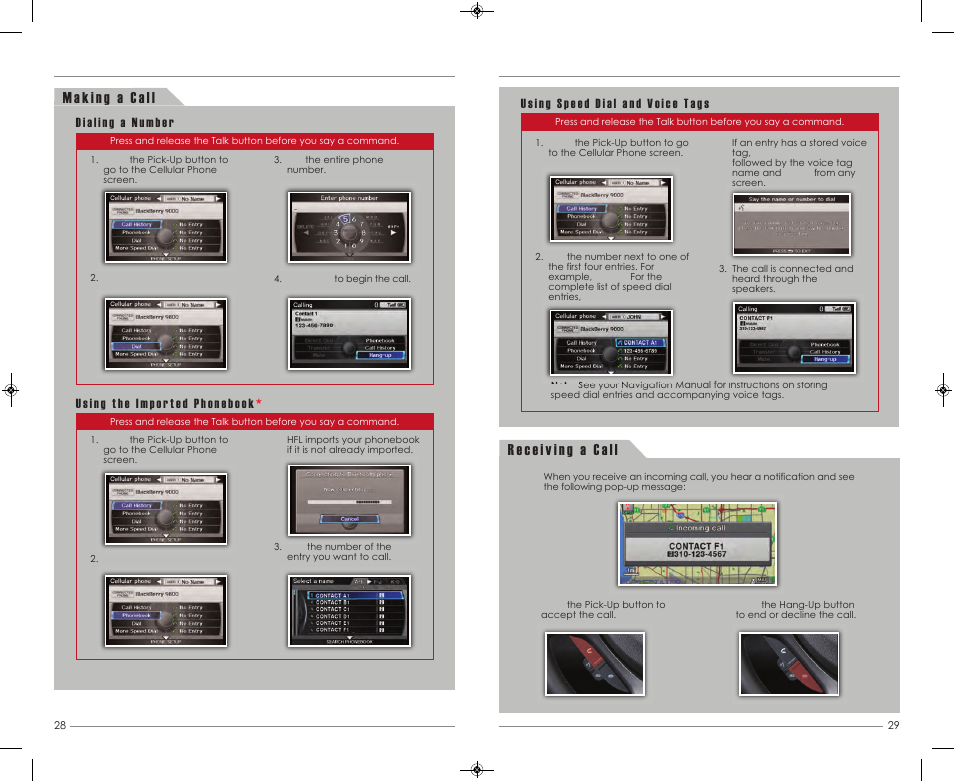
Task: Open the Cellular phone screenshot with Phonebook highlighted
Action: point(166,611)
